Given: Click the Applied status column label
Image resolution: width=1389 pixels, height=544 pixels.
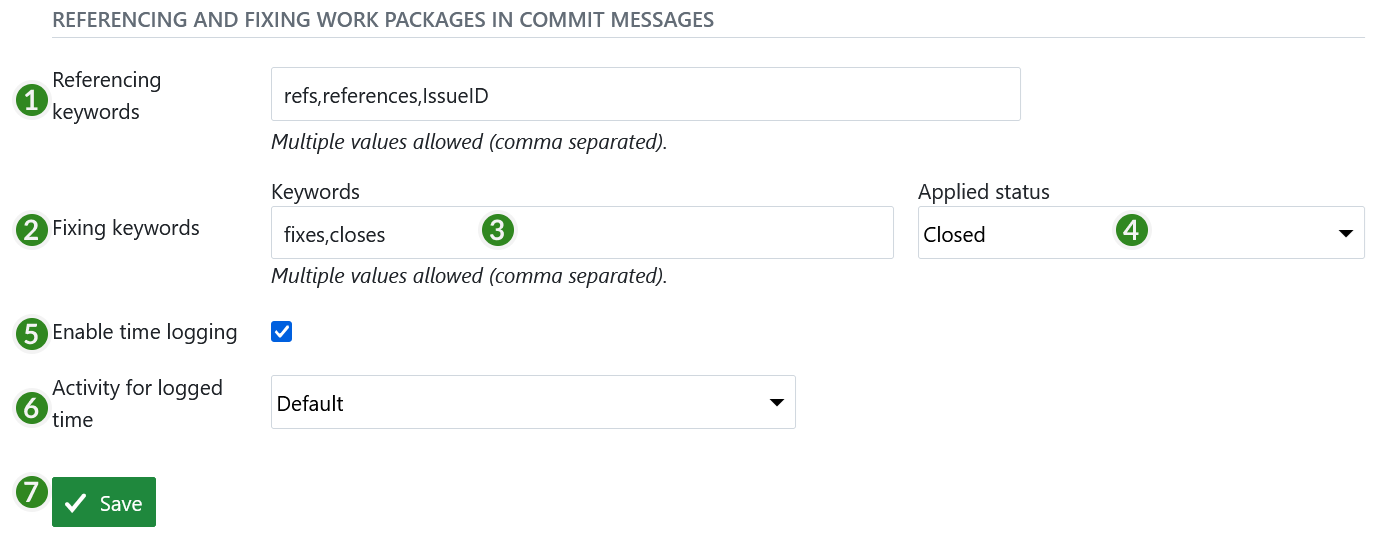Looking at the screenshot, I should tap(984, 191).
